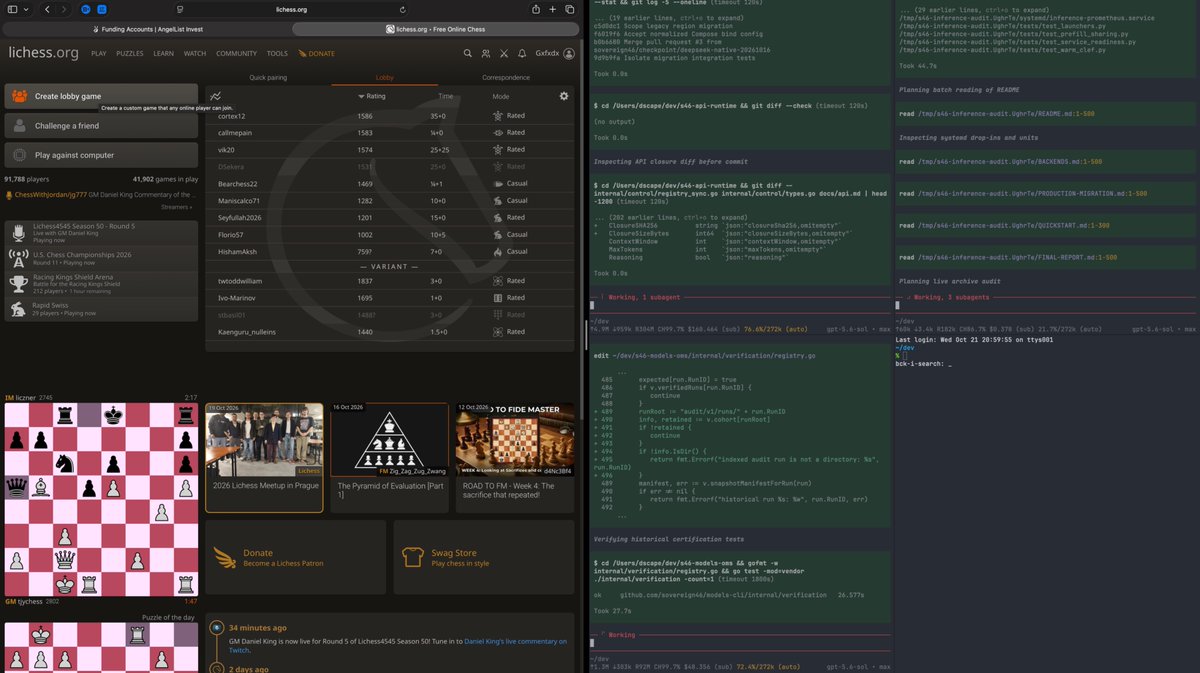Sort lobby by Rating column
Screen dimensions: 1200x673
coord(371,96)
